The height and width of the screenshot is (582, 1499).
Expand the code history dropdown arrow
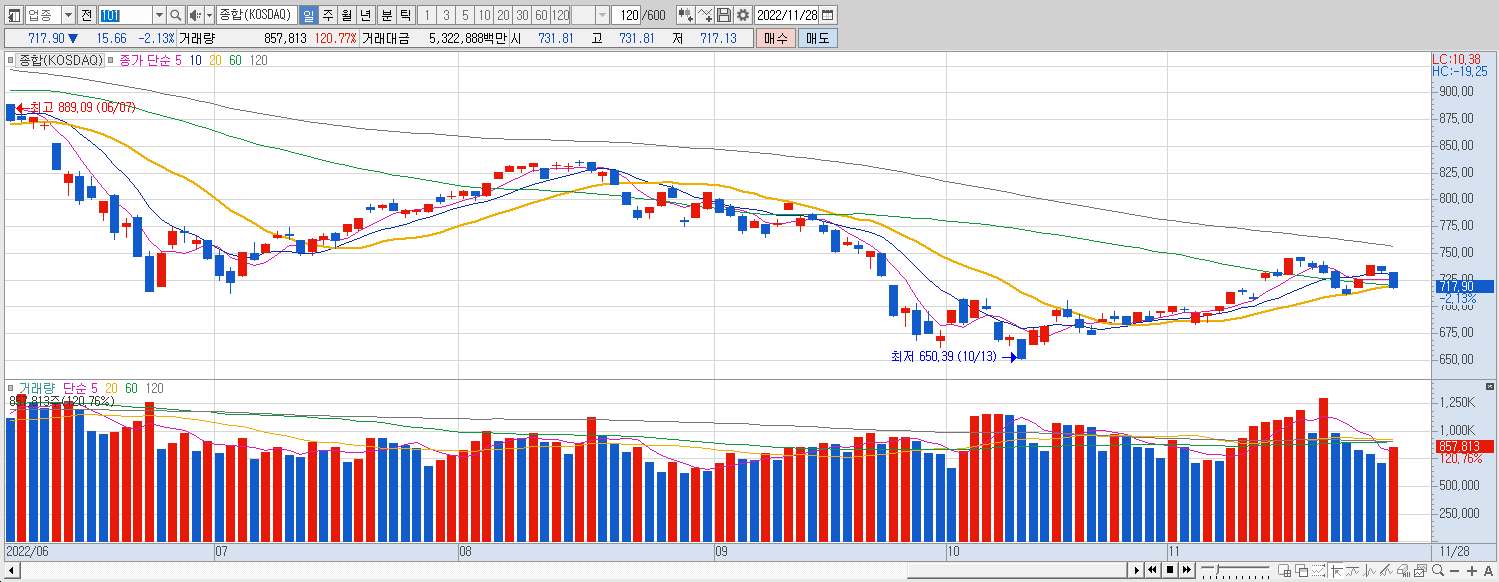coord(159,15)
